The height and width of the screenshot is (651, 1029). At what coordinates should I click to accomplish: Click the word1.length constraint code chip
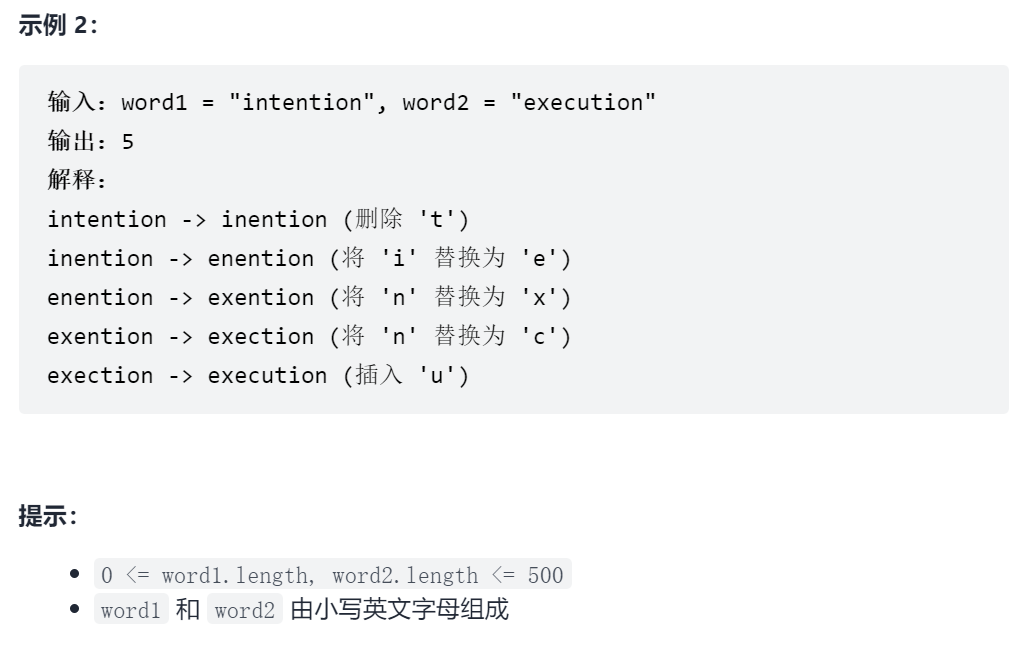pyautogui.click(x=333, y=574)
